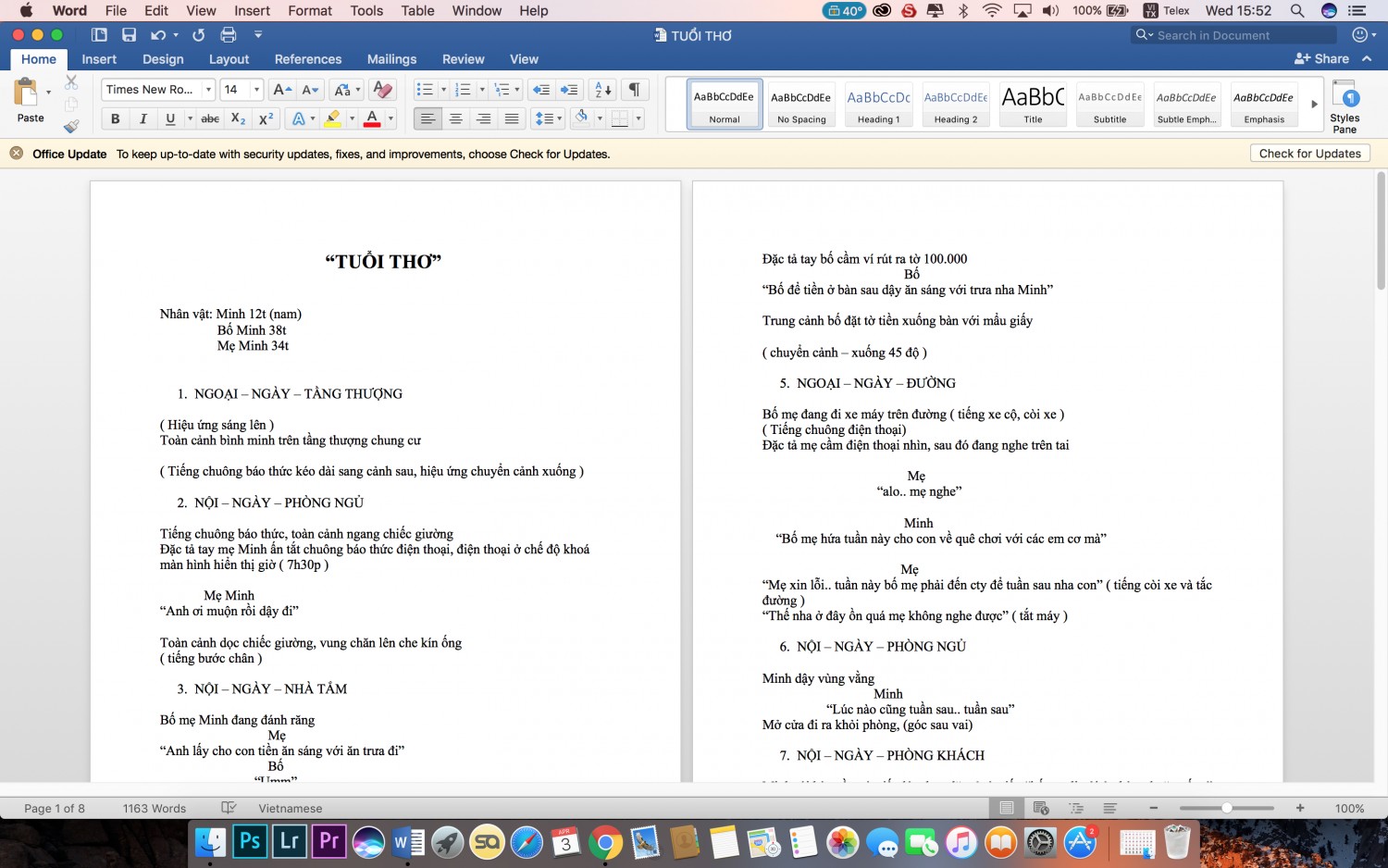The width and height of the screenshot is (1388, 868).
Task: Switch to the Insert ribbon tab
Action: click(99, 59)
